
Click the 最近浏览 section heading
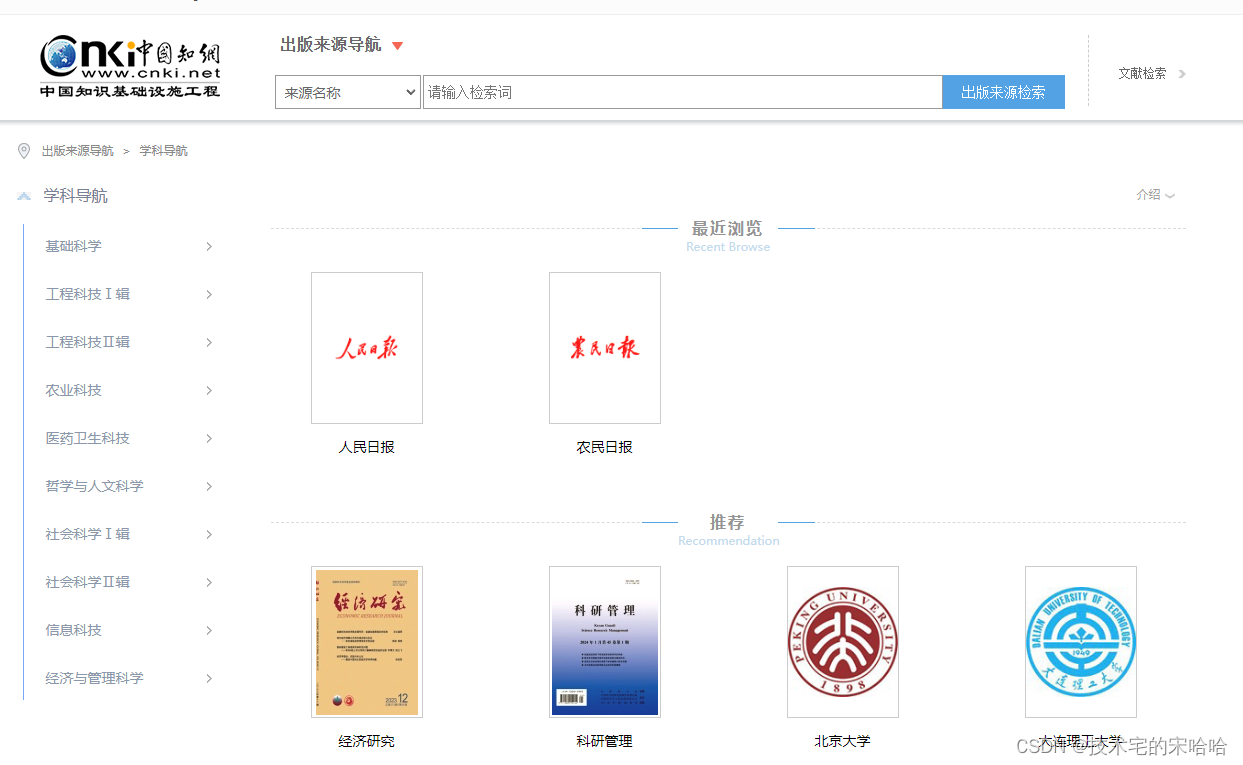tap(727, 229)
